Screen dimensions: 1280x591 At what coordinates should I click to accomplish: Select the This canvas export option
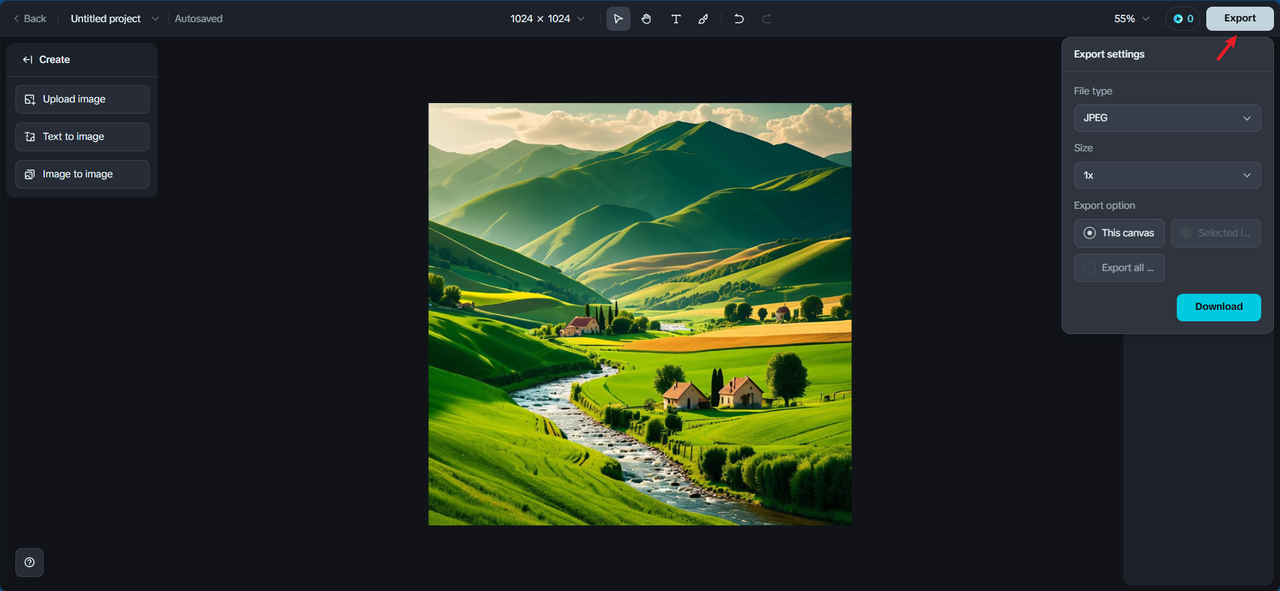click(x=1119, y=233)
